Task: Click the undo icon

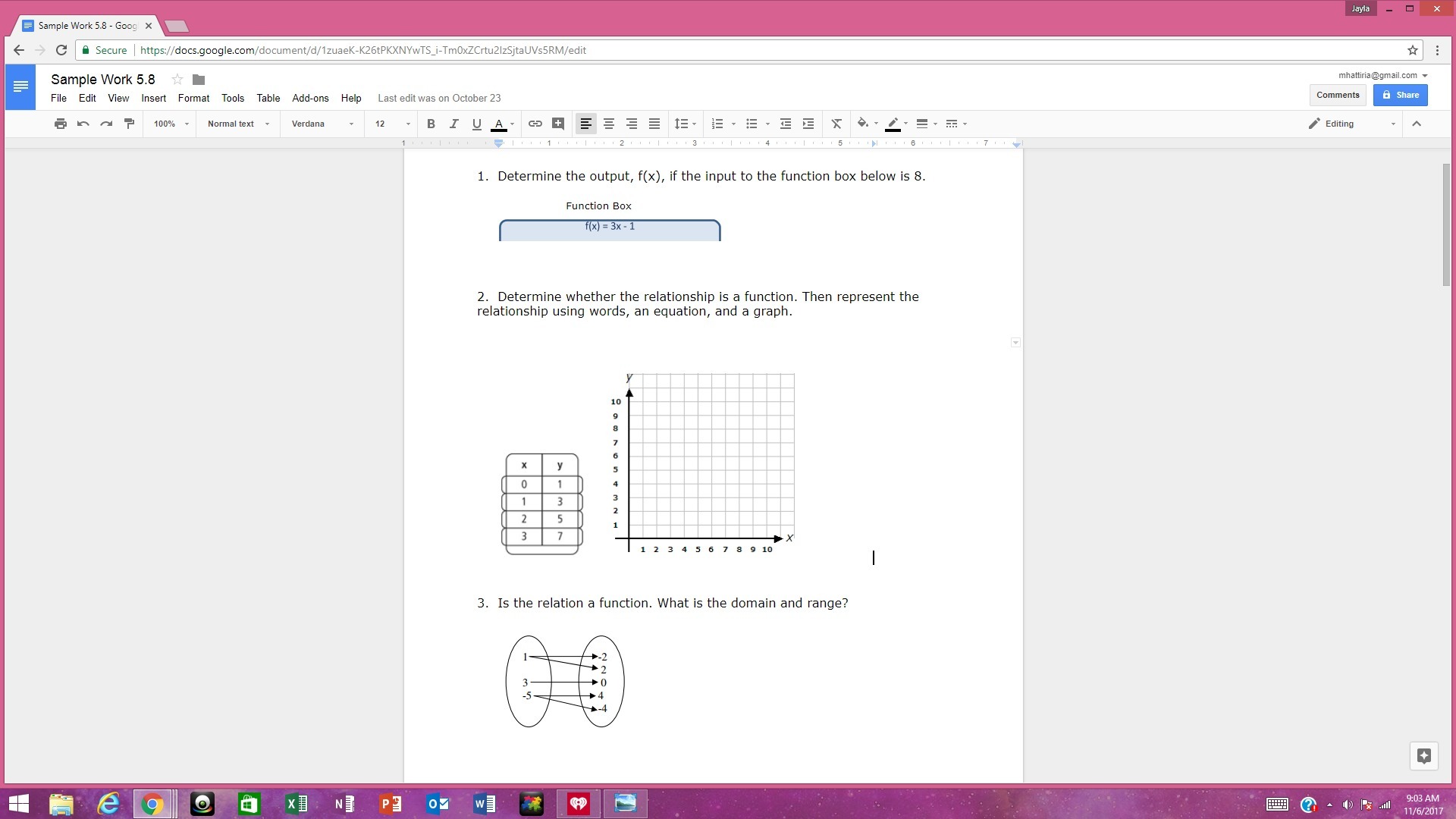Action: click(x=83, y=124)
